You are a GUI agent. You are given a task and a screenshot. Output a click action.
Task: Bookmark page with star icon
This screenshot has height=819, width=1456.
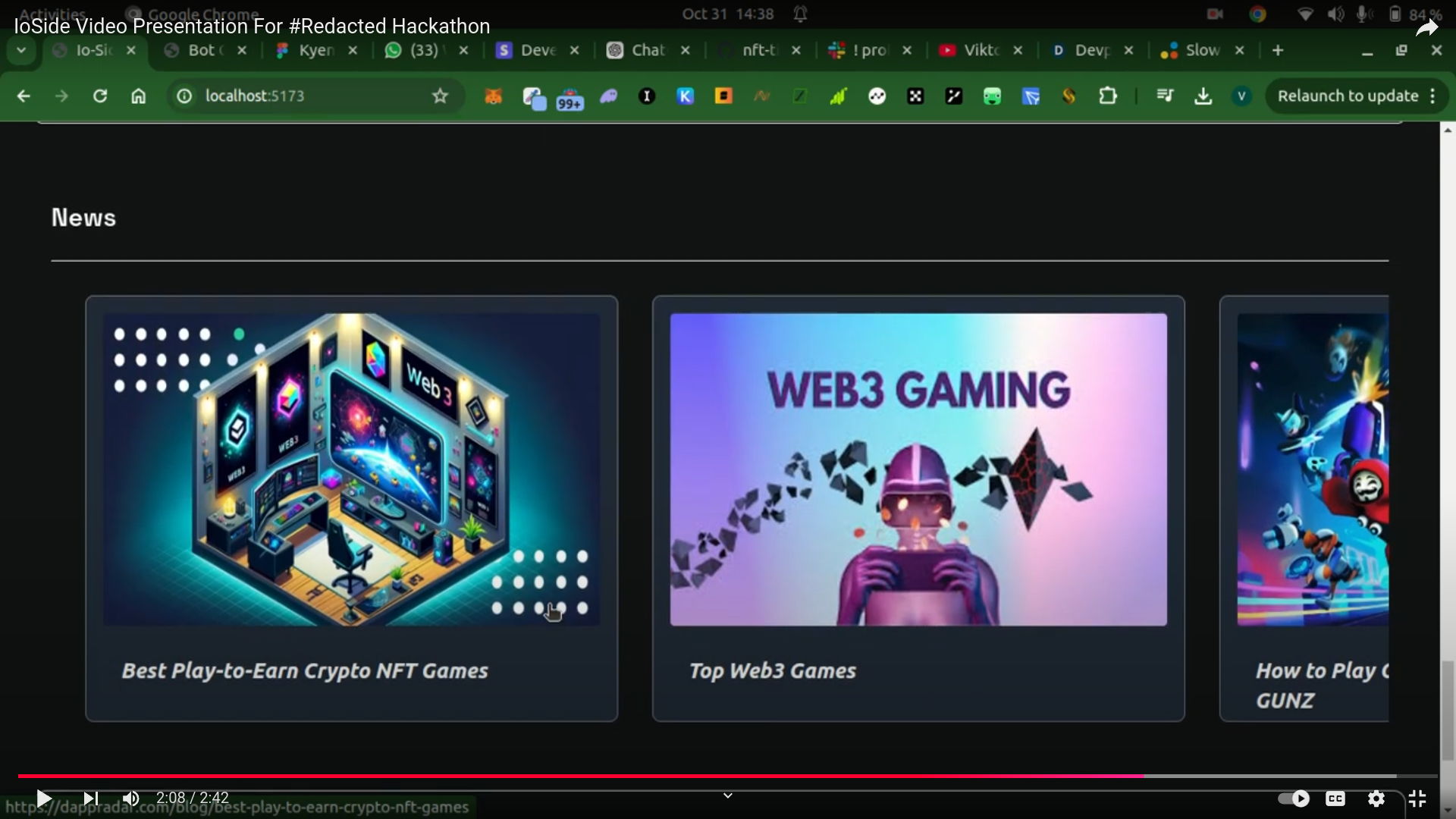click(440, 96)
